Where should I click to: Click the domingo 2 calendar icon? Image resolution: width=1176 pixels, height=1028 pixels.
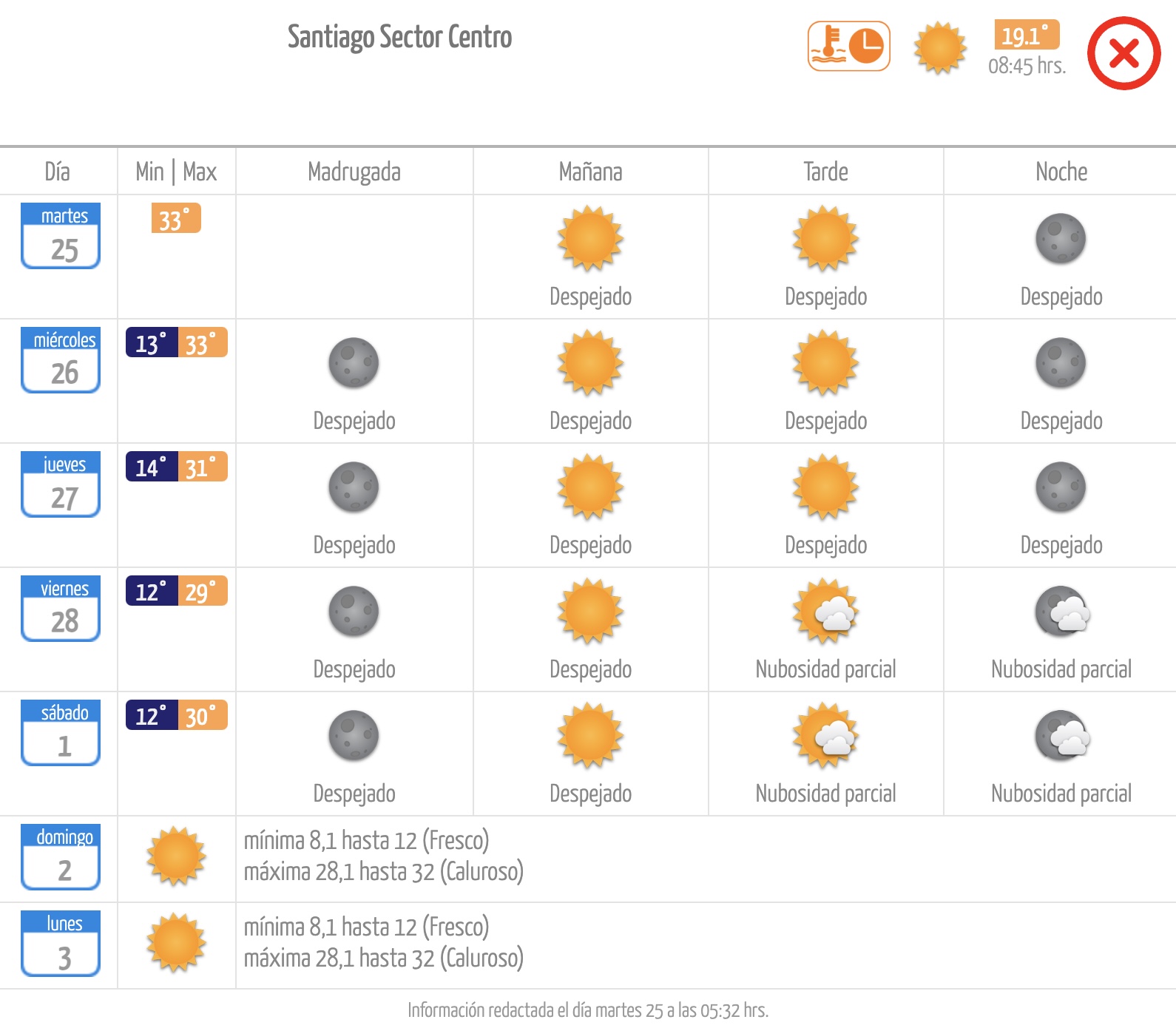click(x=61, y=856)
